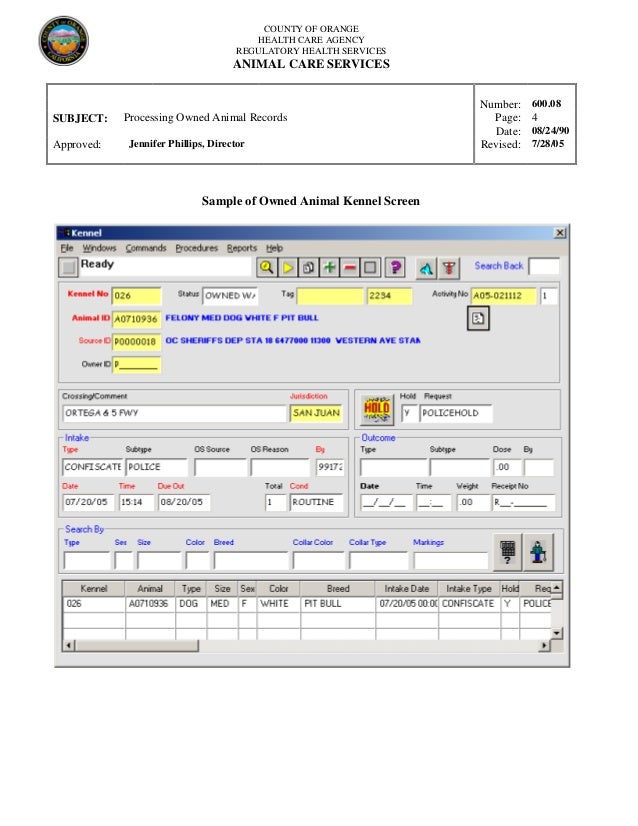Viewport: 638px width, 826px height.
Task: Click the Search Back input box
Action: (544, 266)
